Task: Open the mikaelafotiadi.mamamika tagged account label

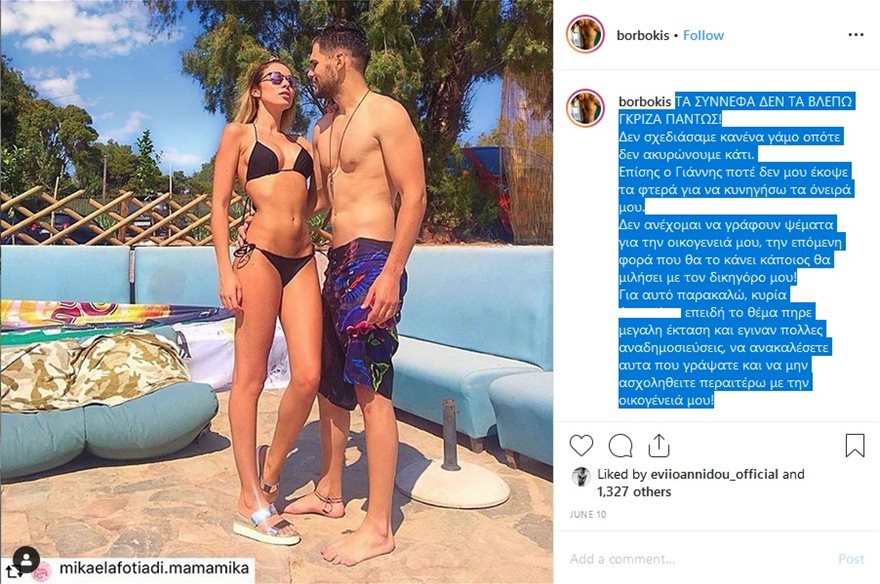Action: point(154,568)
